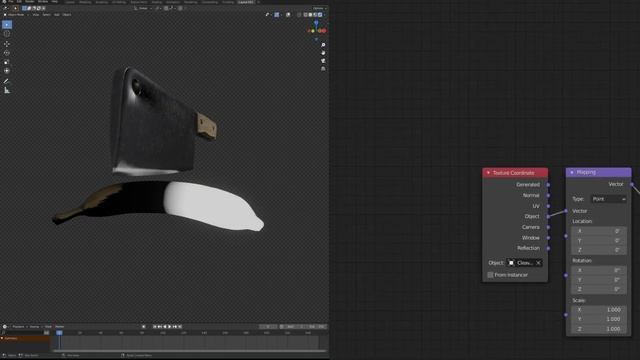
Task: Click the Rotation Y field
Action: click(599, 280)
